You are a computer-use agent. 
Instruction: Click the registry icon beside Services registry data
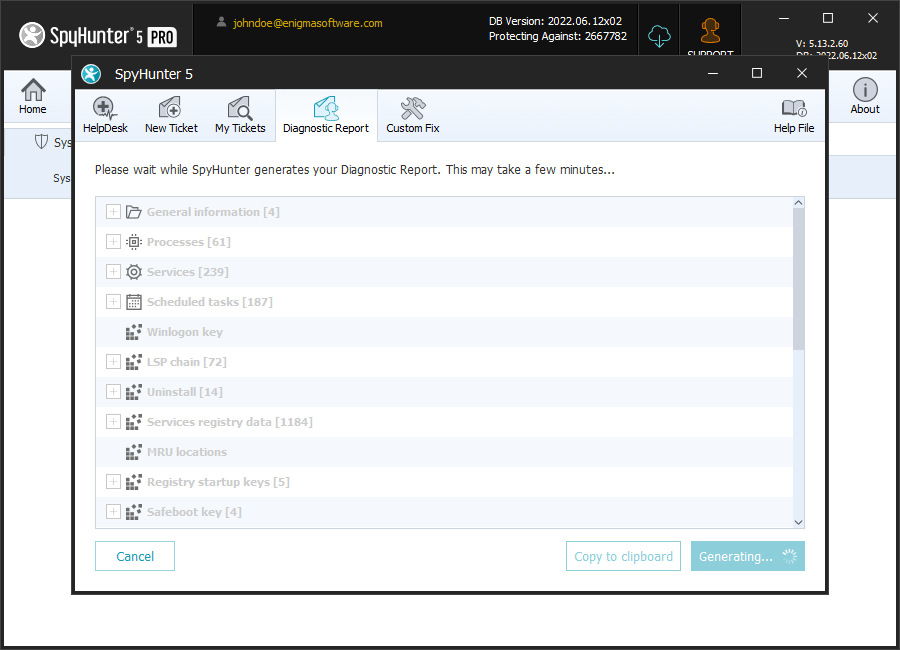coord(134,421)
